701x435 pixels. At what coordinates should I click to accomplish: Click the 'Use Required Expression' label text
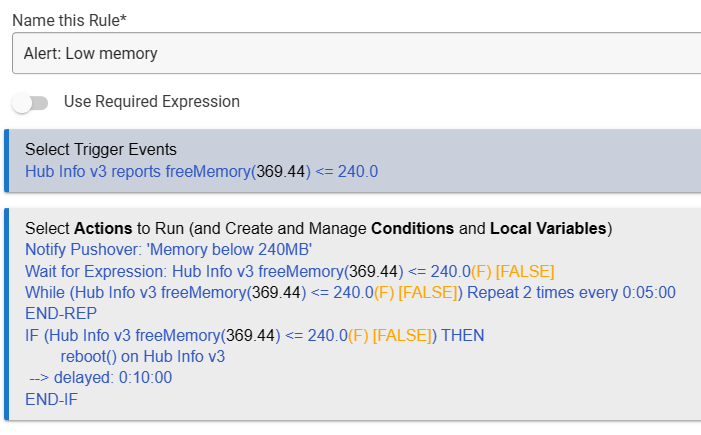[151, 102]
